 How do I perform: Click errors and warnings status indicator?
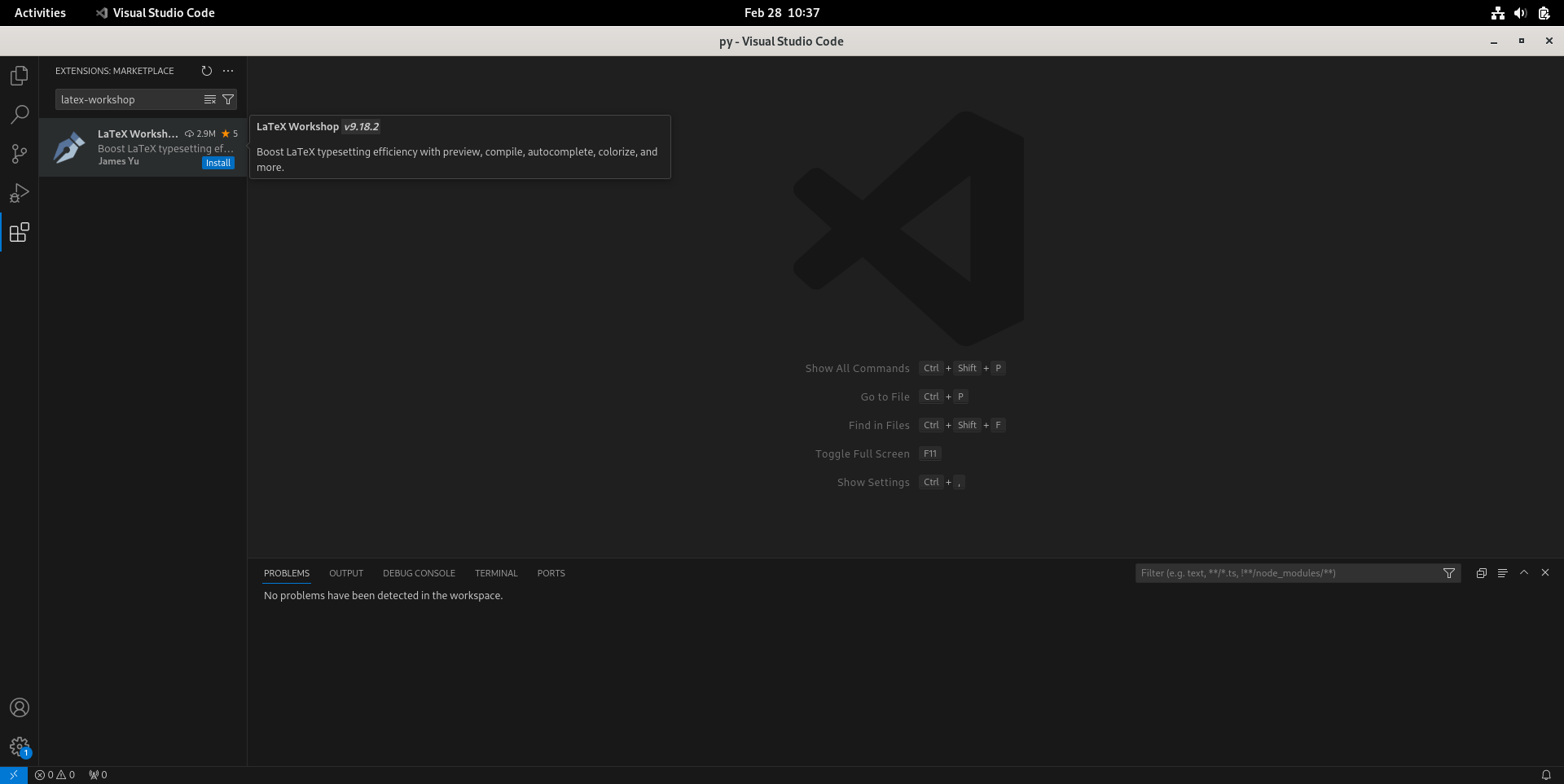(x=55, y=775)
